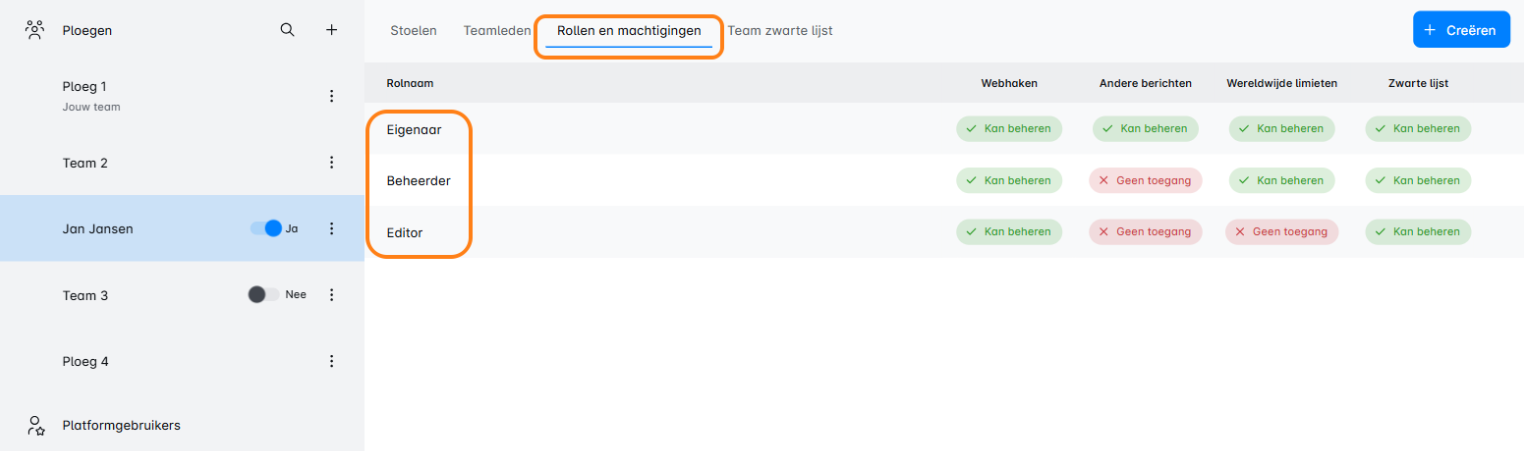The width and height of the screenshot is (1524, 451).
Task: Enable the Team 3 toggle switch
Action: tap(263, 295)
